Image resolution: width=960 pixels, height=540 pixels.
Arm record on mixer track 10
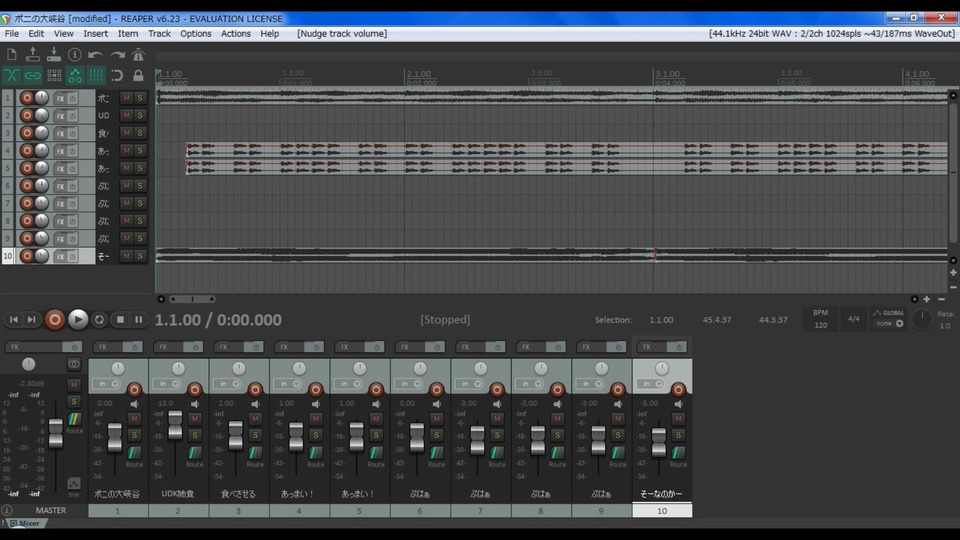[678, 389]
